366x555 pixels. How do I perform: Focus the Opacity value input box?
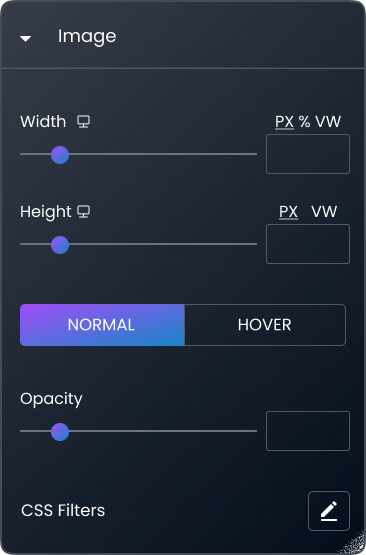308,431
